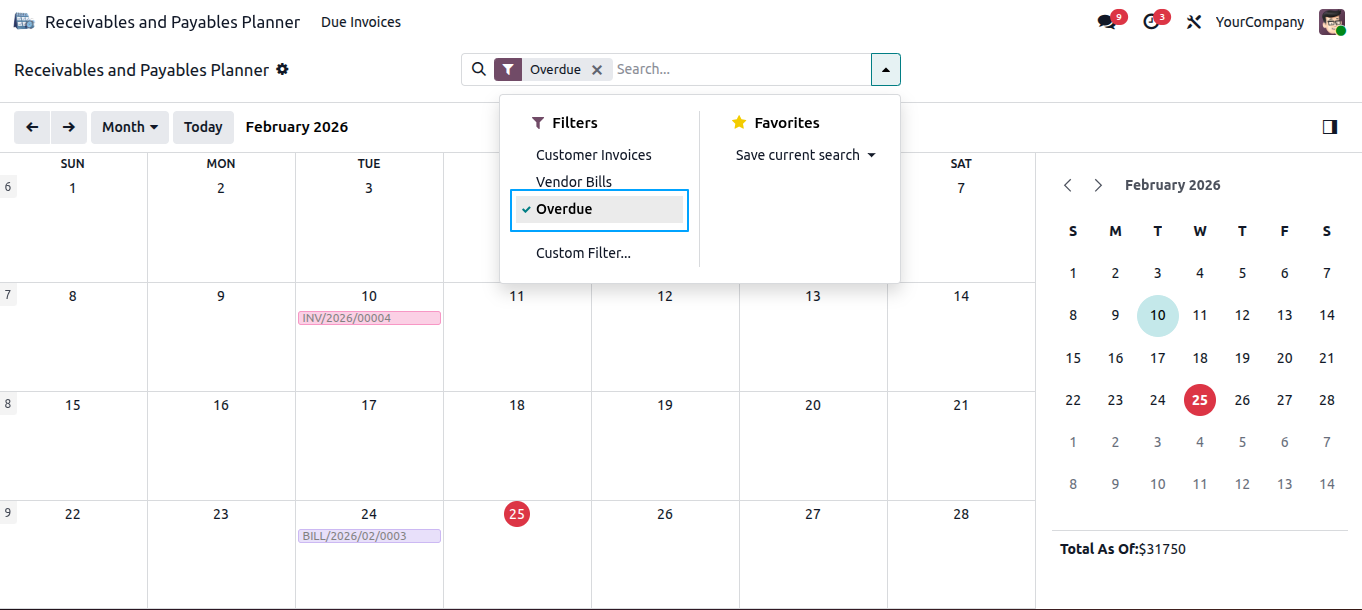Toggle the side panel icon
The image size is (1362, 610).
1330,127
